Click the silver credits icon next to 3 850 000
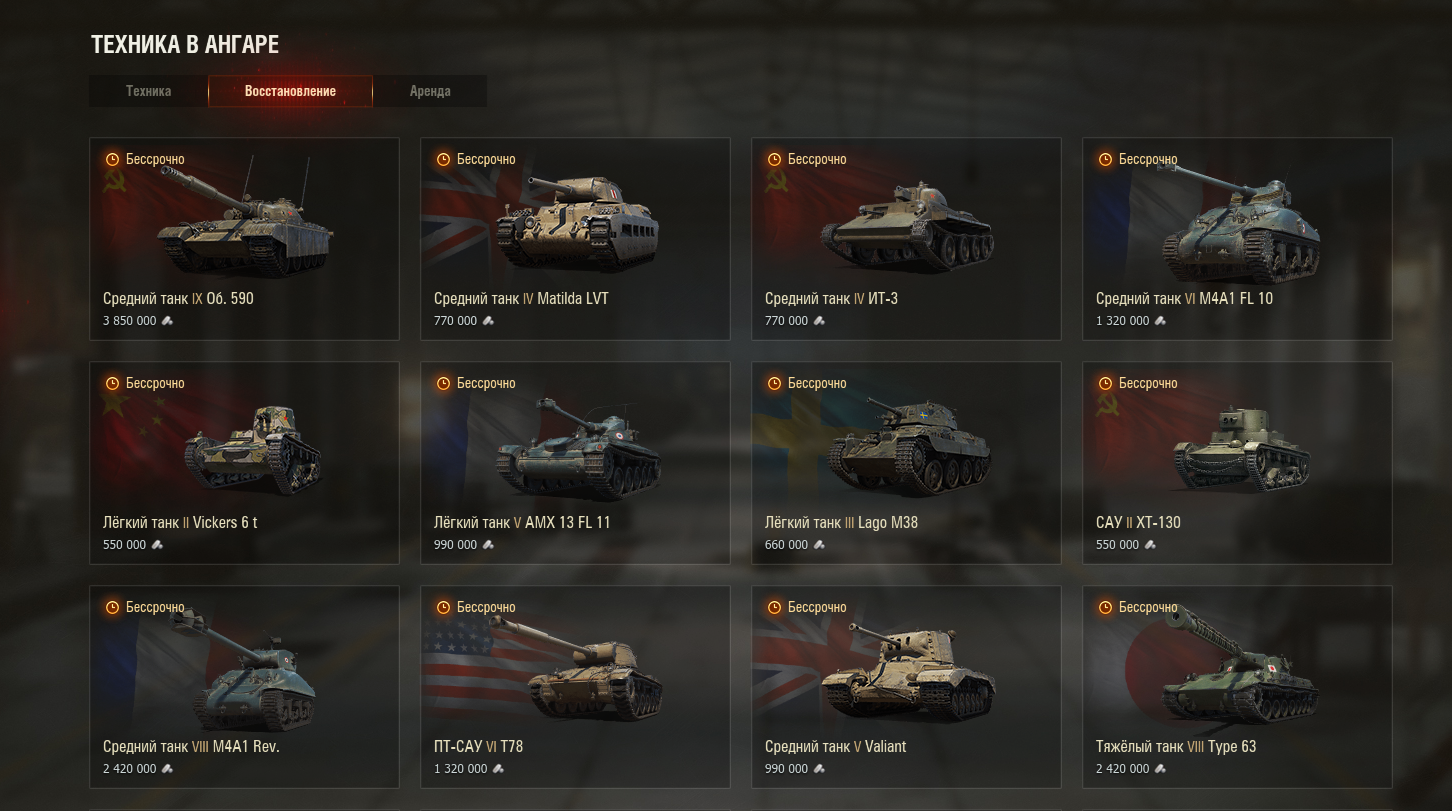The image size is (1452, 811). [x=167, y=321]
